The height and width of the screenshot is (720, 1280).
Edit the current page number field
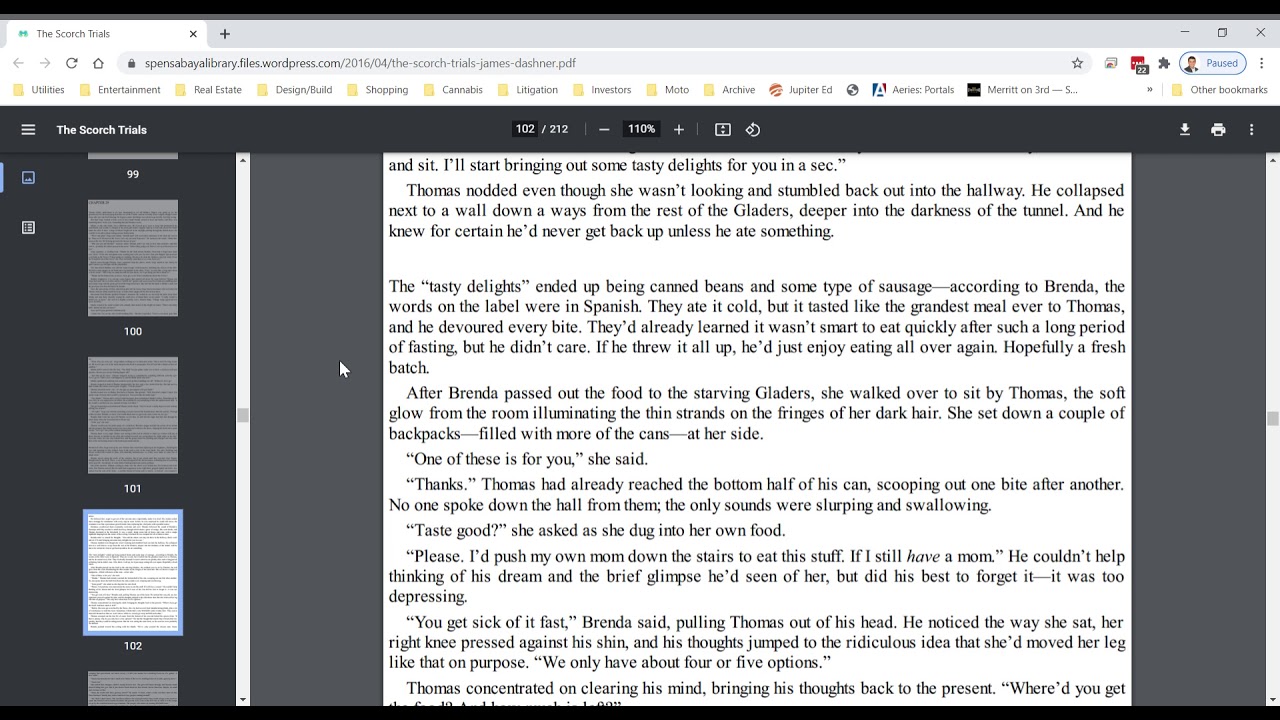pos(525,129)
